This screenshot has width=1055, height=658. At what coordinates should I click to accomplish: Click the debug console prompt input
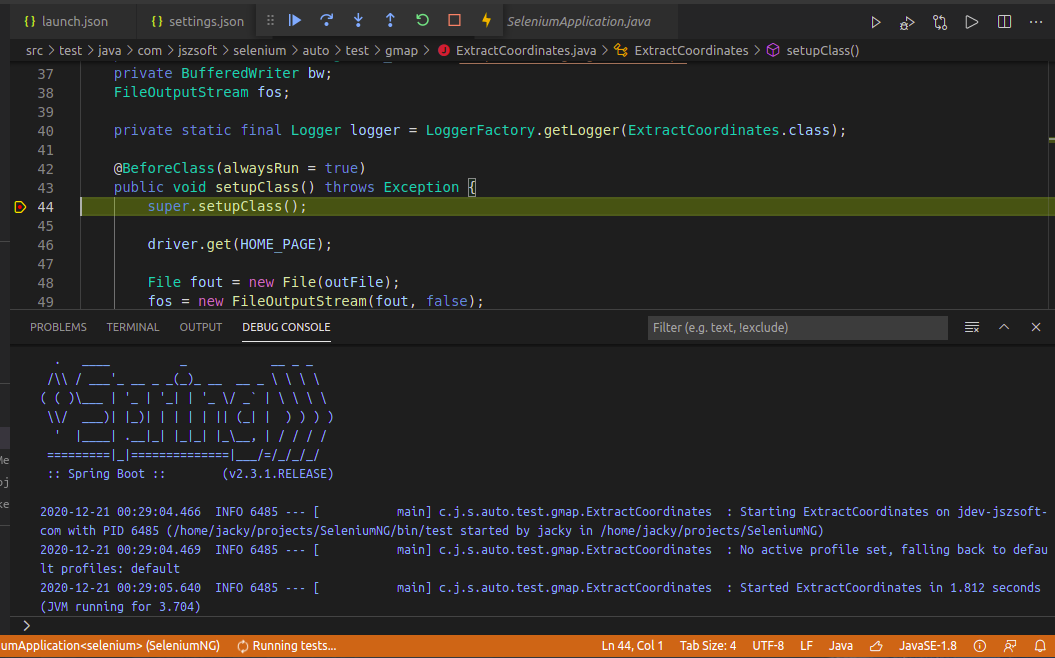pyautogui.click(x=538, y=626)
